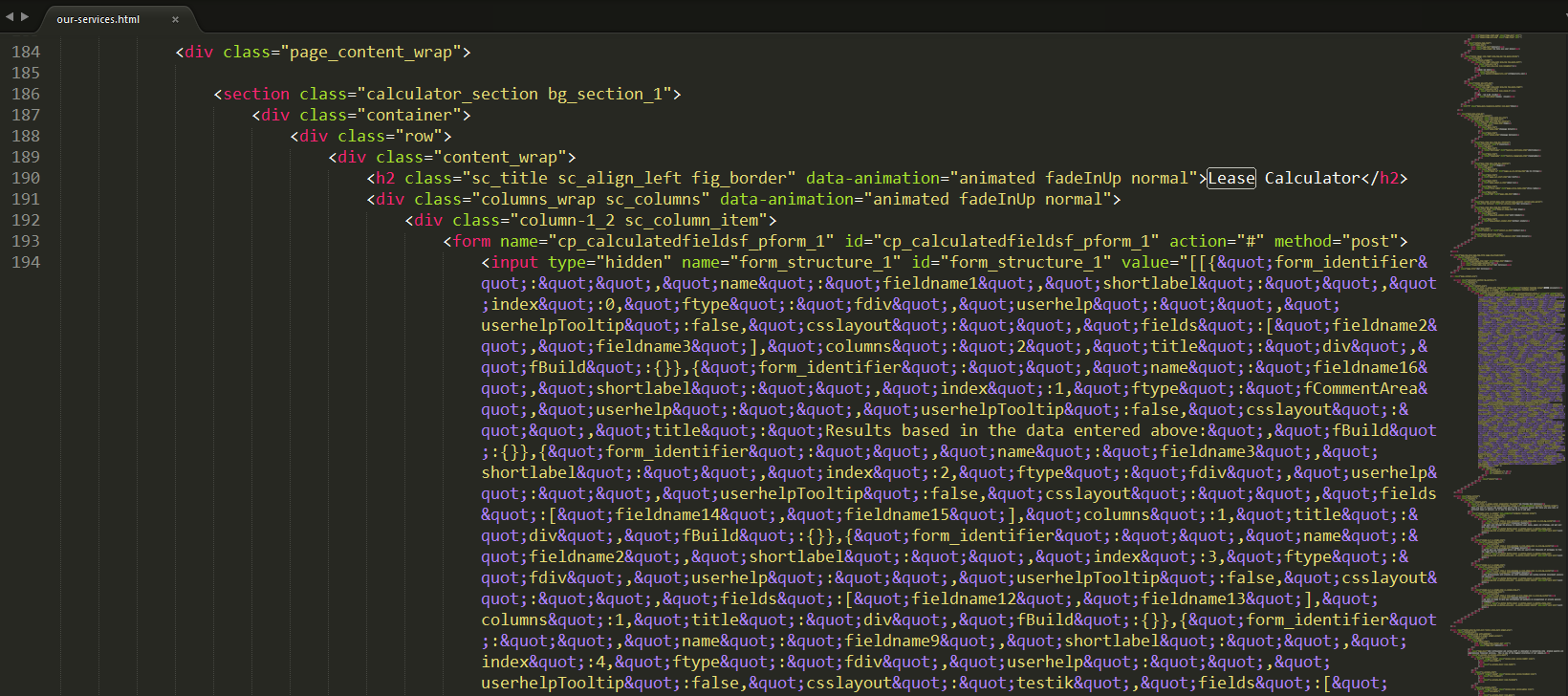The image size is (1568, 696).
Task: Click line number 193 in gutter
Action: click(26, 241)
